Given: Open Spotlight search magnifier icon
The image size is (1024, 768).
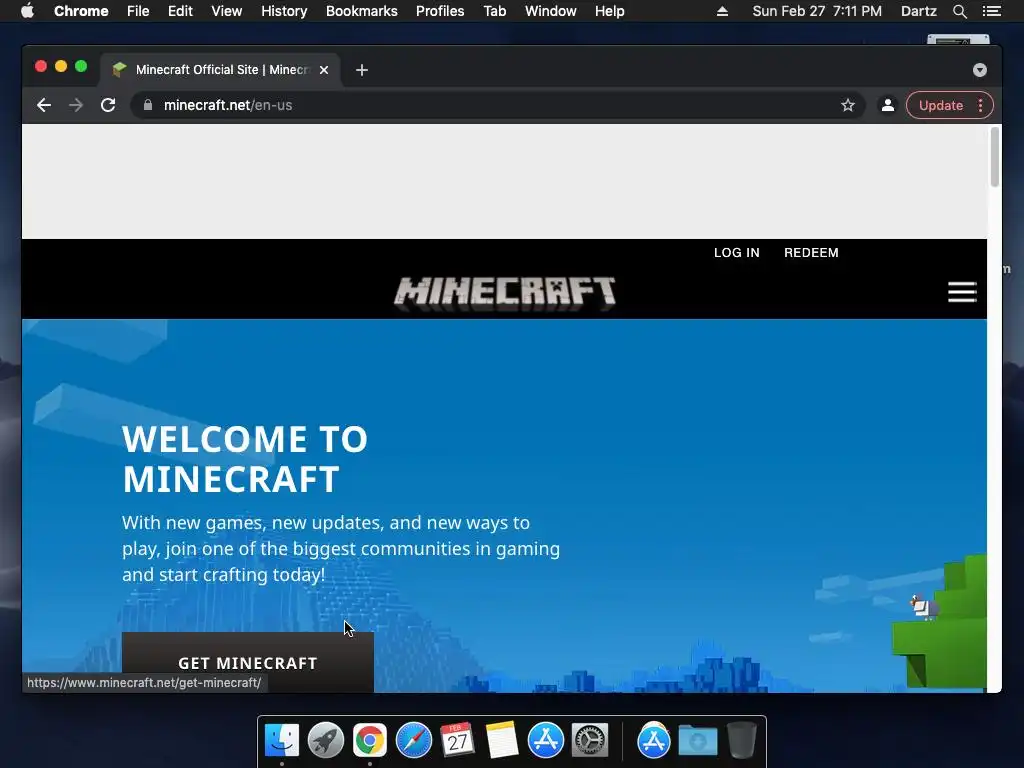Looking at the screenshot, I should pyautogui.click(x=960, y=11).
